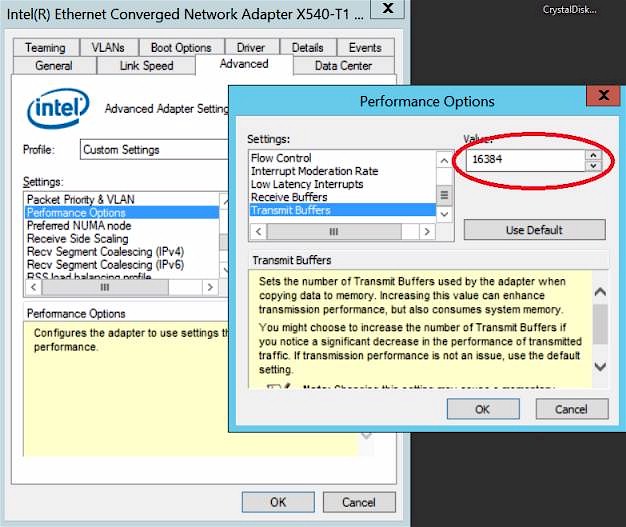Image resolution: width=626 pixels, height=527 pixels.
Task: Close the Intel adapter properties window
Action: tap(387, 8)
